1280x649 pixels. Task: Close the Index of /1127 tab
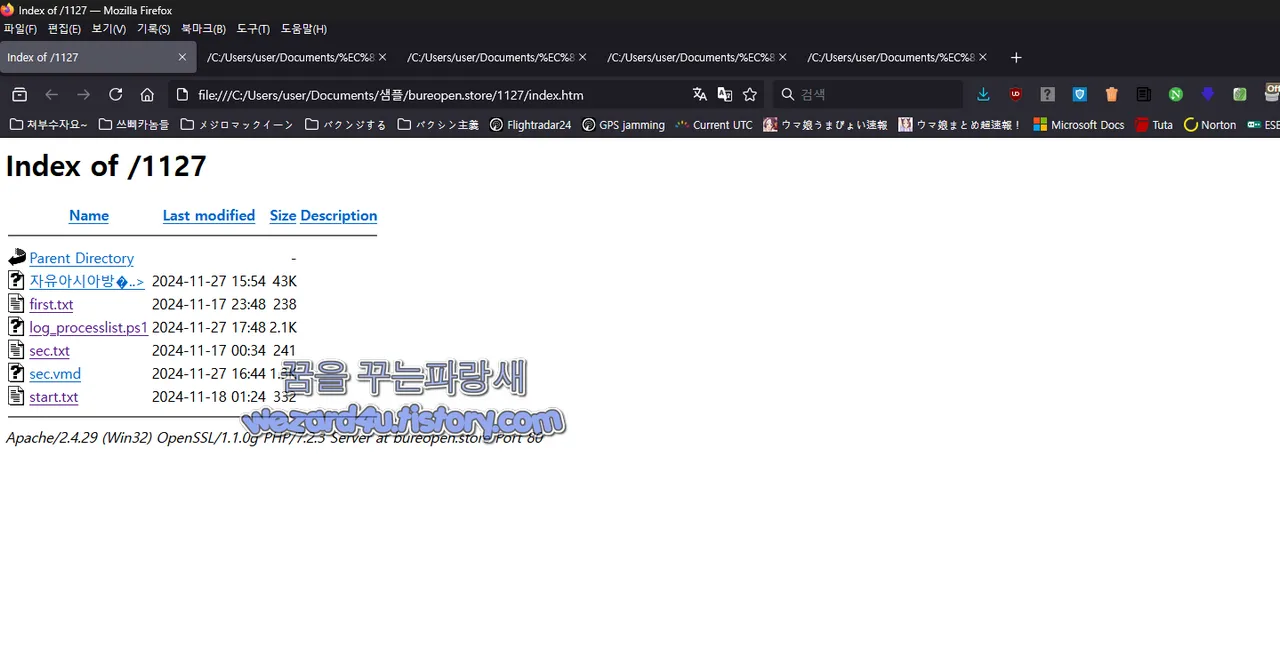[182, 58]
